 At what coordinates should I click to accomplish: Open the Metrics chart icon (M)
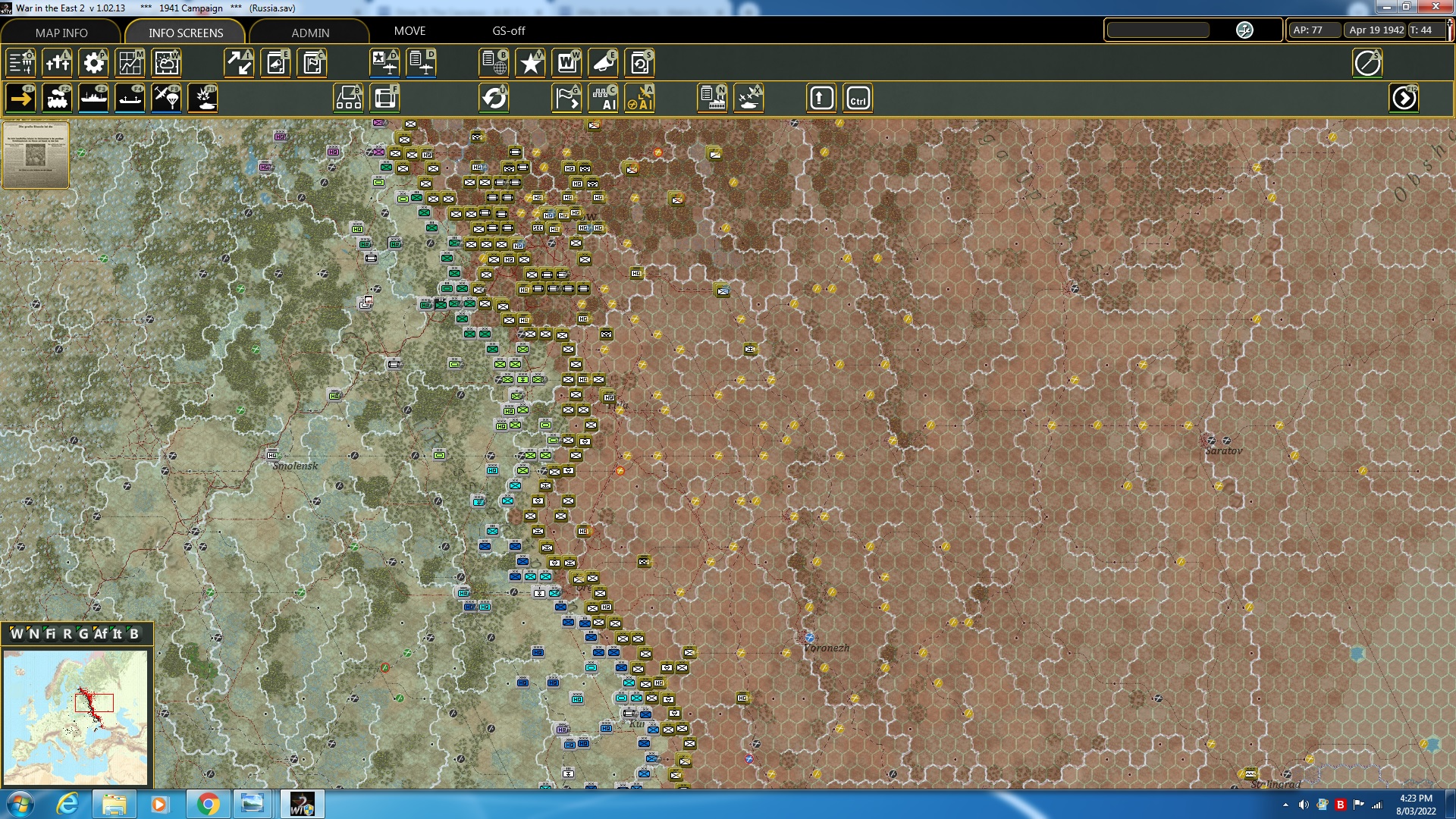[130, 63]
